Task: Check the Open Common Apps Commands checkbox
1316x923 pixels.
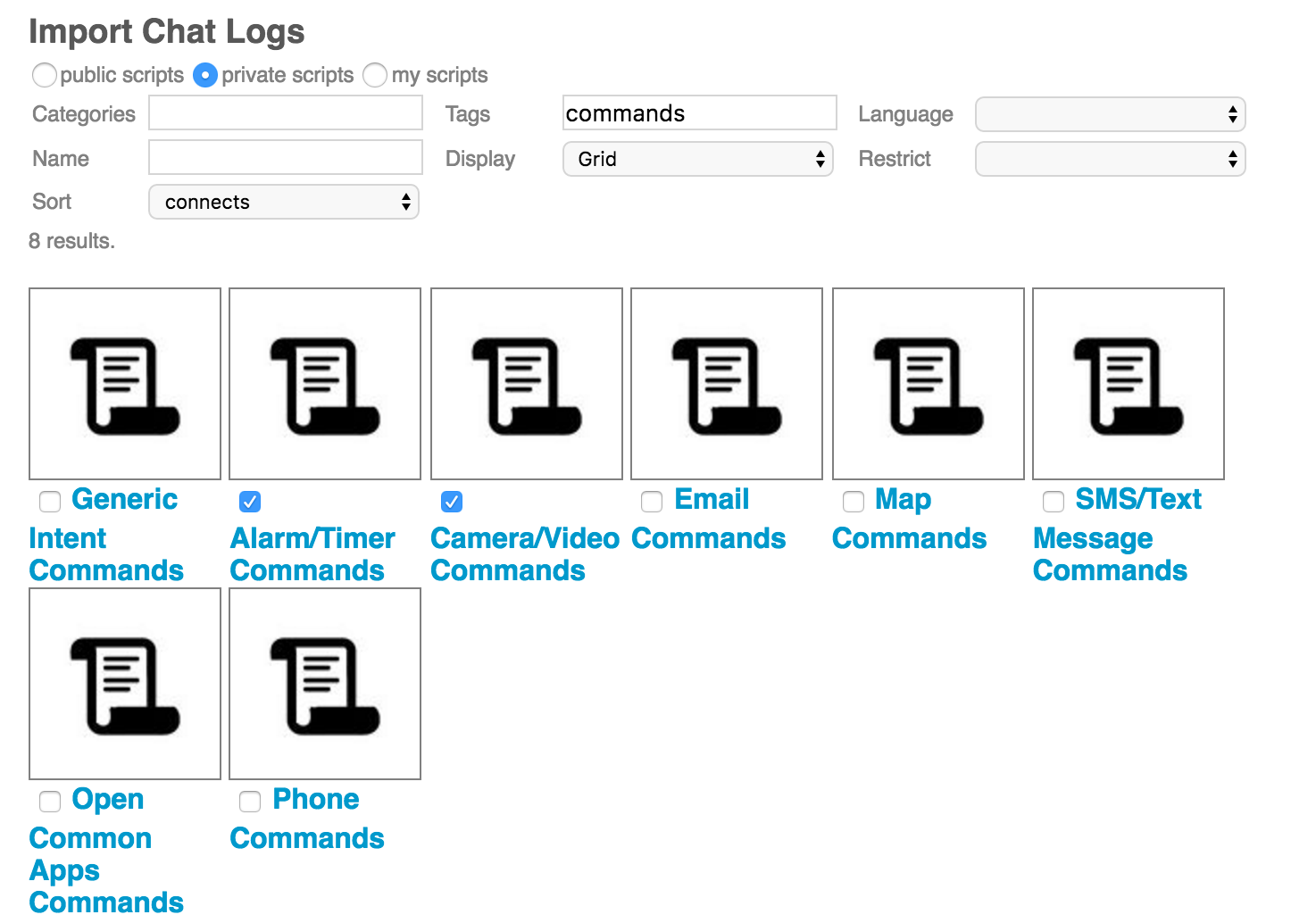Action: click(x=50, y=802)
